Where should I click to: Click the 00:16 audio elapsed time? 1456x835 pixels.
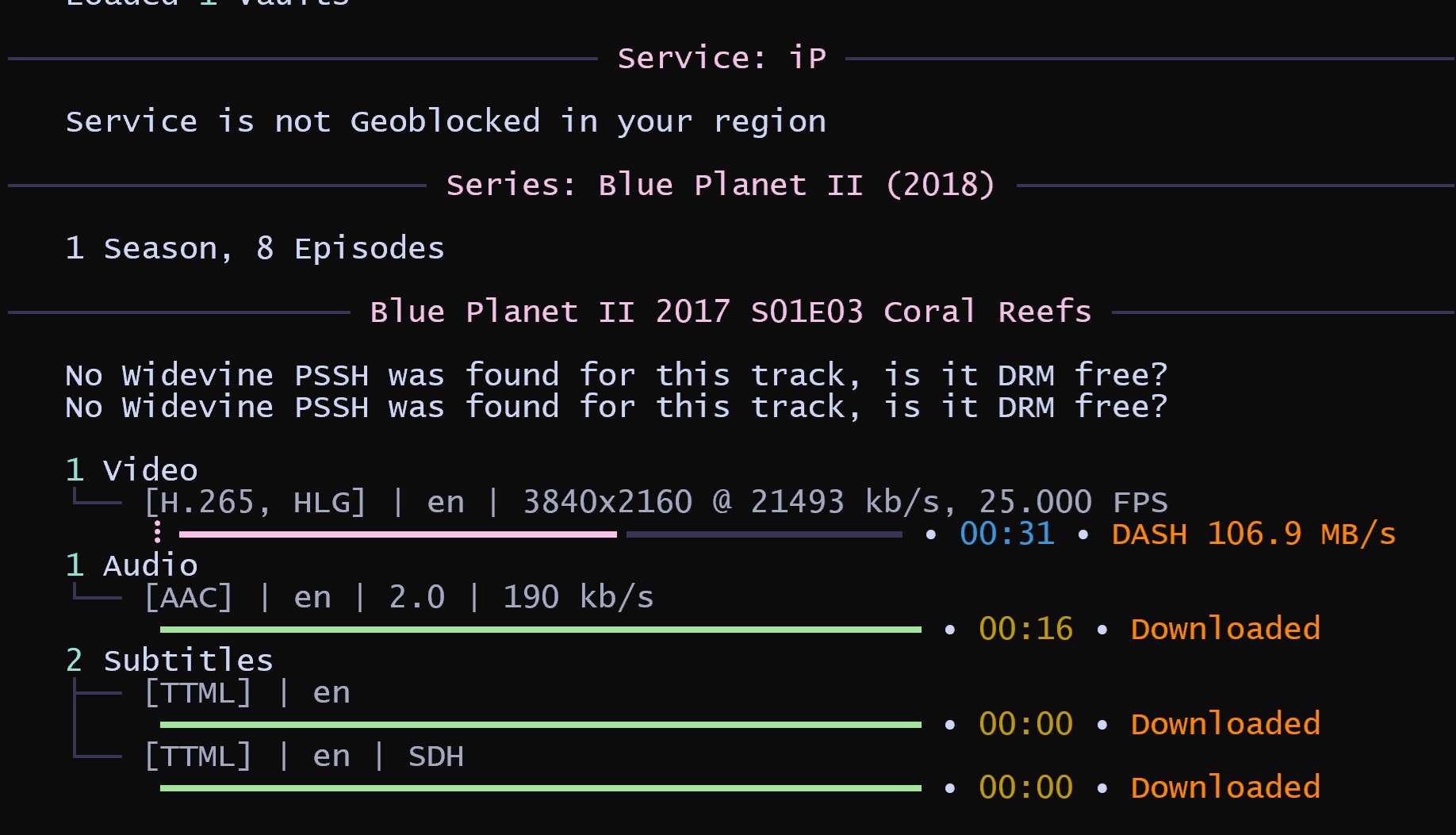(x=1025, y=629)
